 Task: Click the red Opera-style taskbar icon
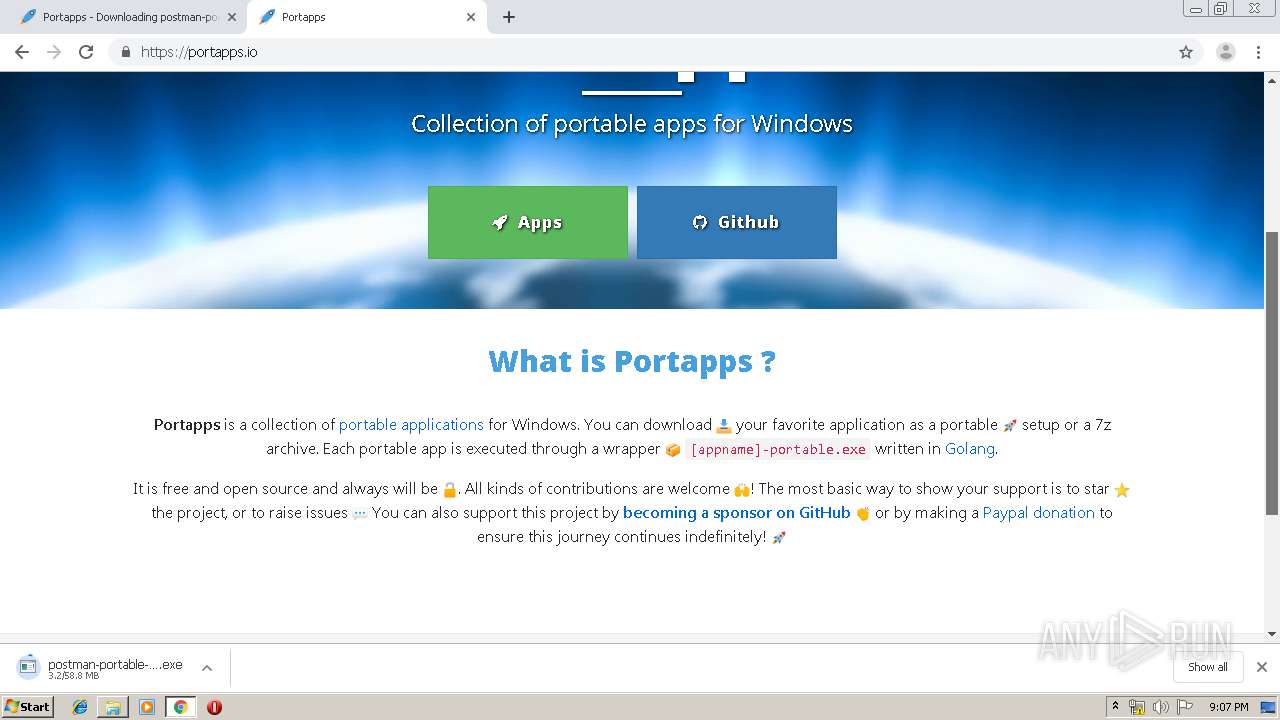click(x=214, y=707)
